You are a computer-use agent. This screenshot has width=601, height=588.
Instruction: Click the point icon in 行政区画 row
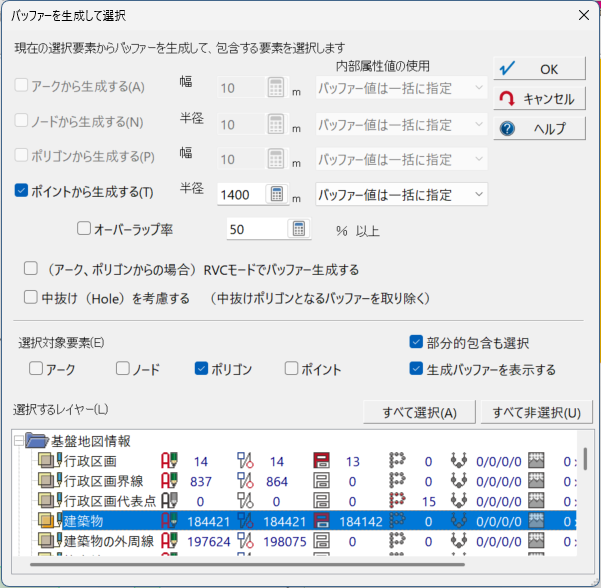[397, 461]
